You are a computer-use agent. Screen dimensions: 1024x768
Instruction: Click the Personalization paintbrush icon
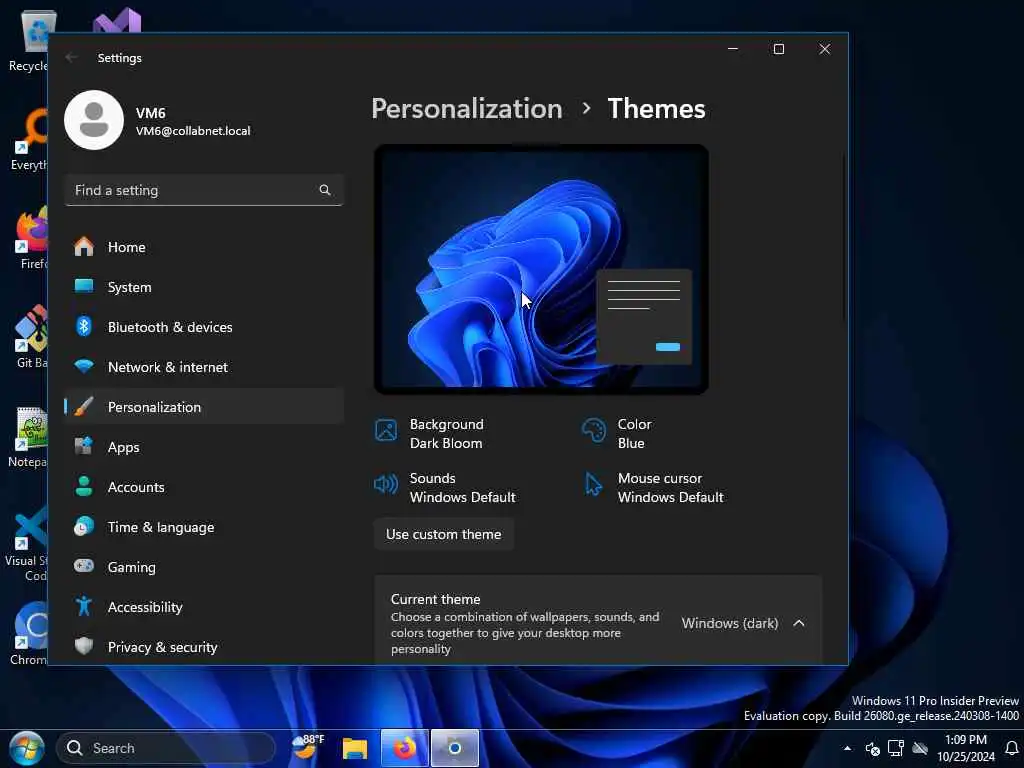(x=84, y=406)
